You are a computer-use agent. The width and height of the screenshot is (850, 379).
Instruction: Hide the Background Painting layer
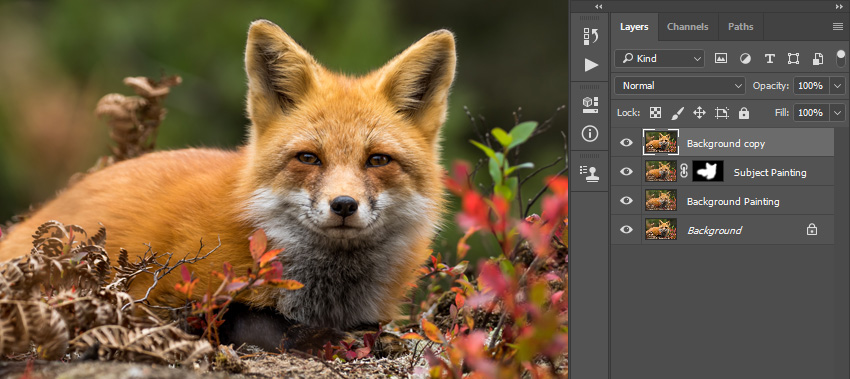click(x=626, y=201)
